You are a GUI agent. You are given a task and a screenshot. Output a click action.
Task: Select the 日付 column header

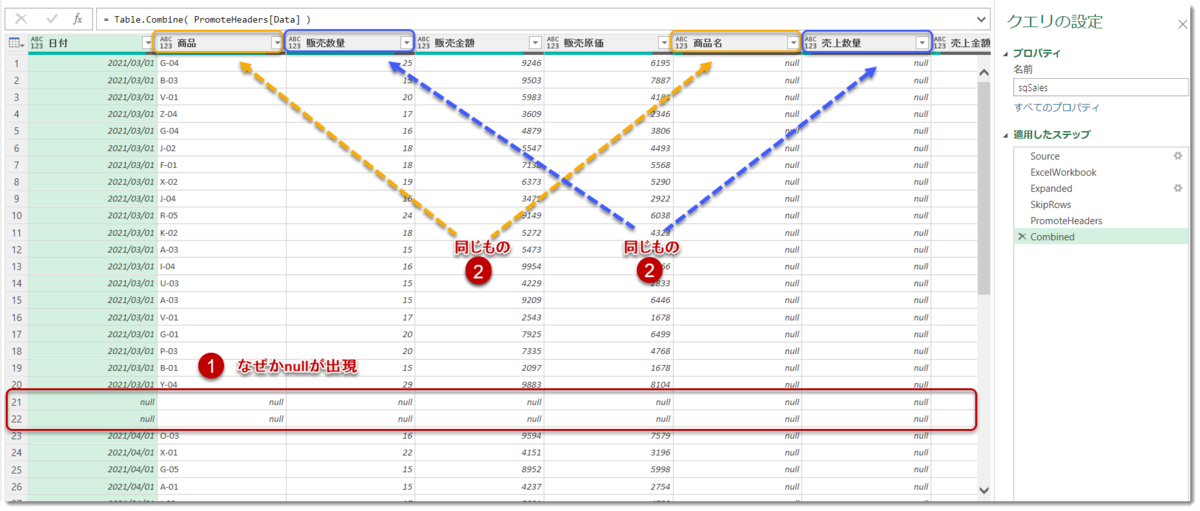point(92,43)
